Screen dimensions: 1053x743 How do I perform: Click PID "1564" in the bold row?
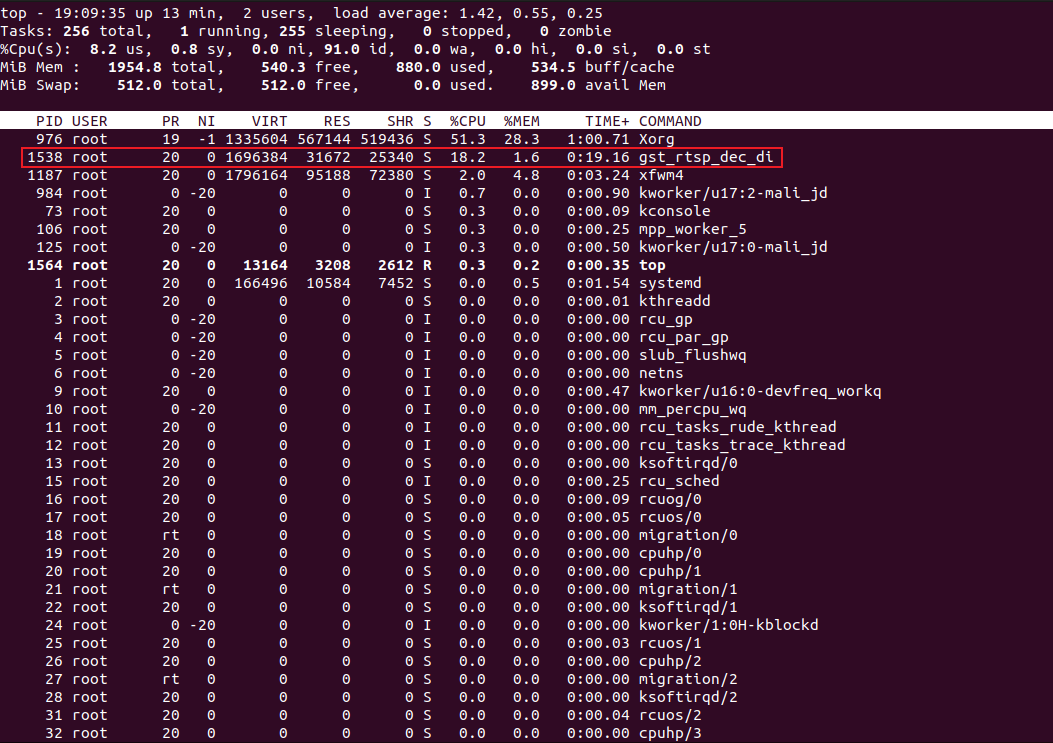[x=45, y=265]
